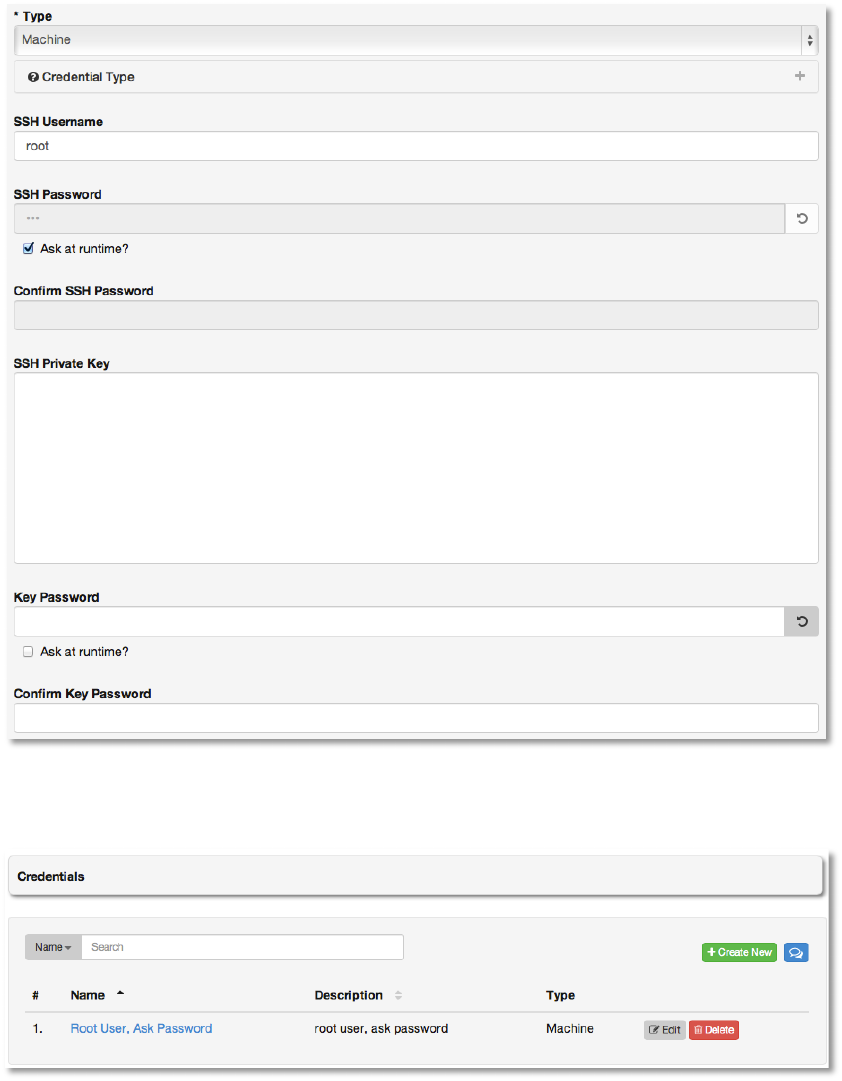Image resolution: width=842 pixels, height=1081 pixels.
Task: Focus the Key Password input field
Action: (399, 622)
